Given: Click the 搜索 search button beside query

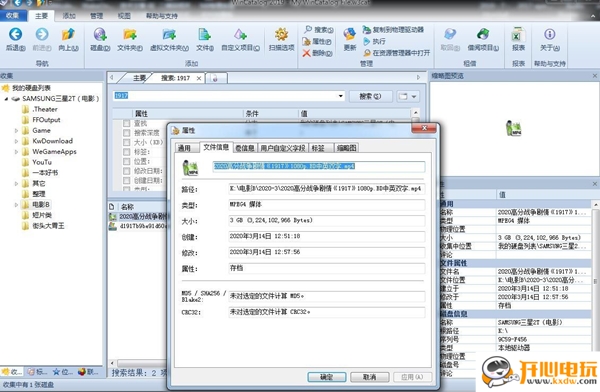Looking at the screenshot, I should pyautogui.click(x=370, y=96).
